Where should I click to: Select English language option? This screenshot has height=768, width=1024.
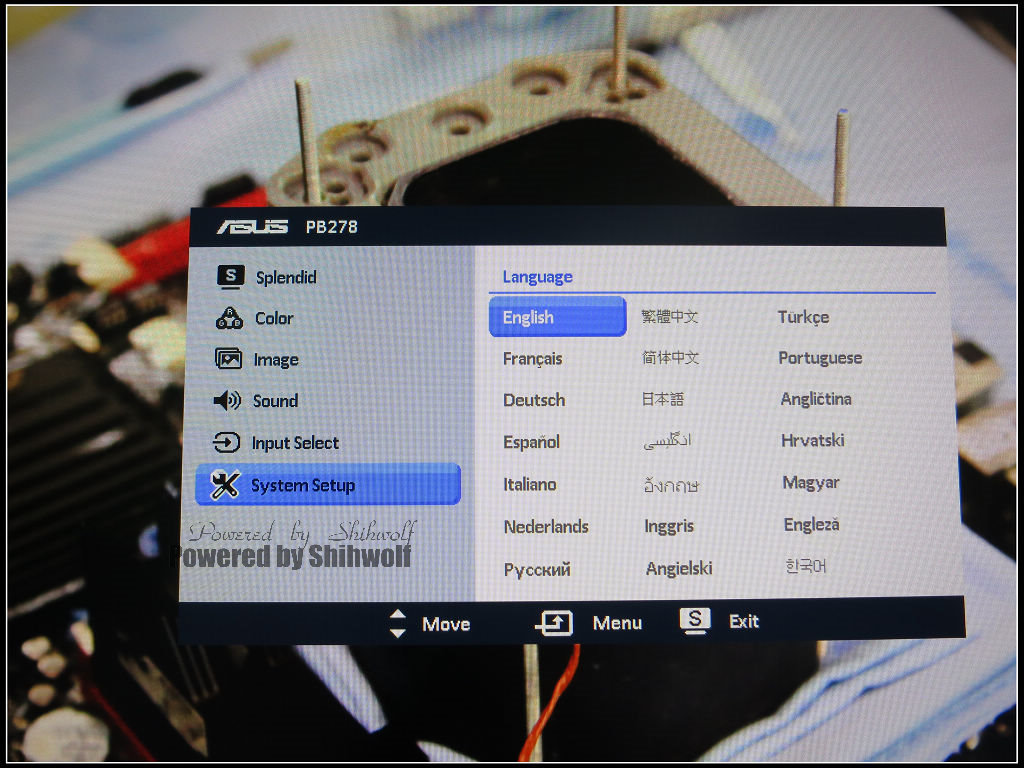coord(558,317)
